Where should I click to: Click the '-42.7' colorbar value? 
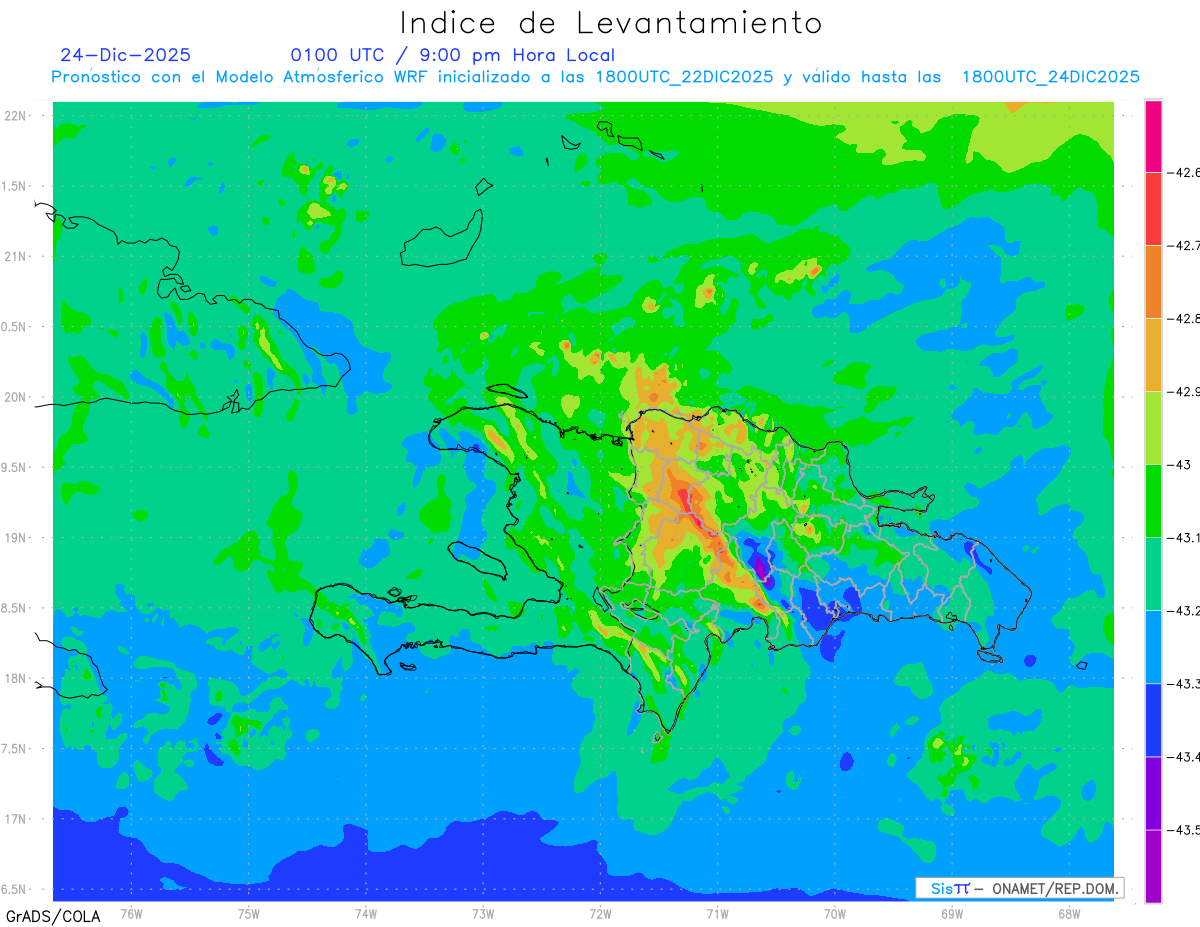(x=1186, y=246)
